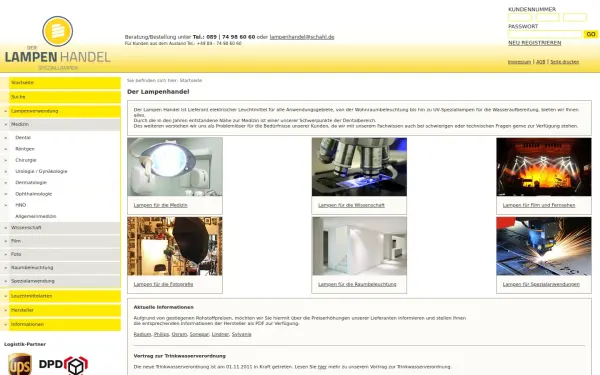Click the Seite drucken link
Screen dimensions: 600x375
coord(564,62)
